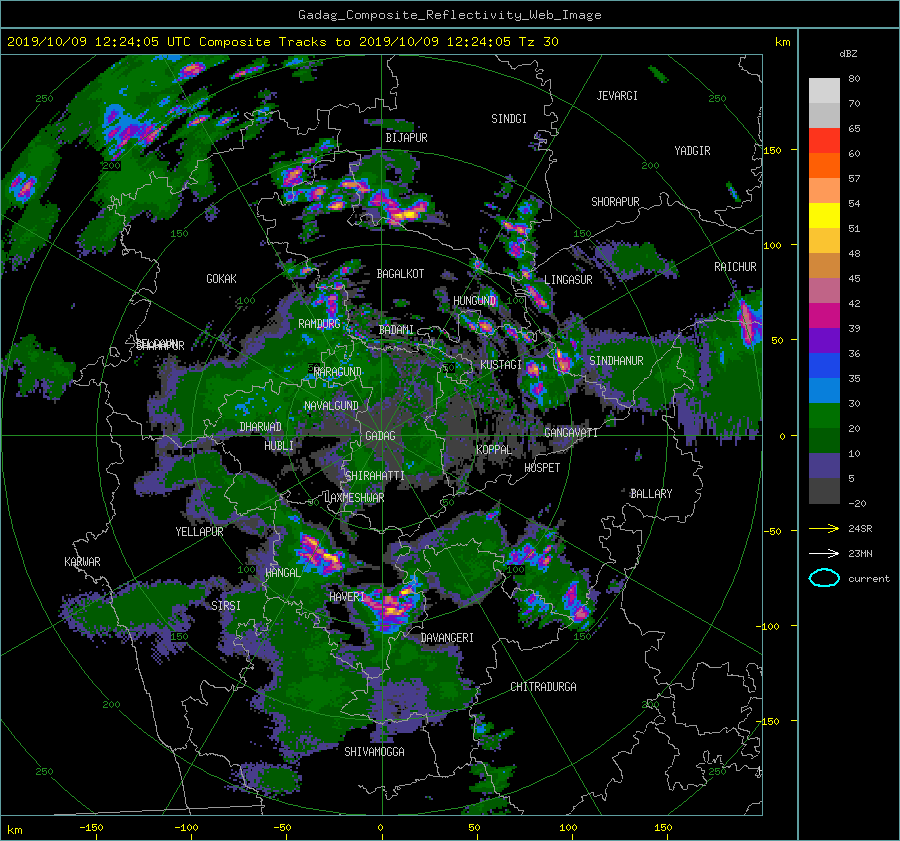Click the GANGAVATI label
The width and height of the screenshot is (900, 841).
571,433
